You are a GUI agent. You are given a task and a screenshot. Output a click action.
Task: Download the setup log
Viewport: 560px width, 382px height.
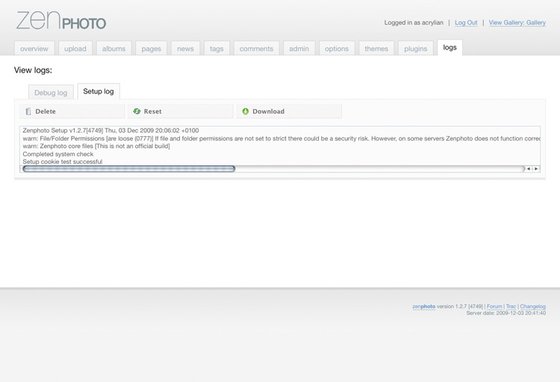(289, 111)
